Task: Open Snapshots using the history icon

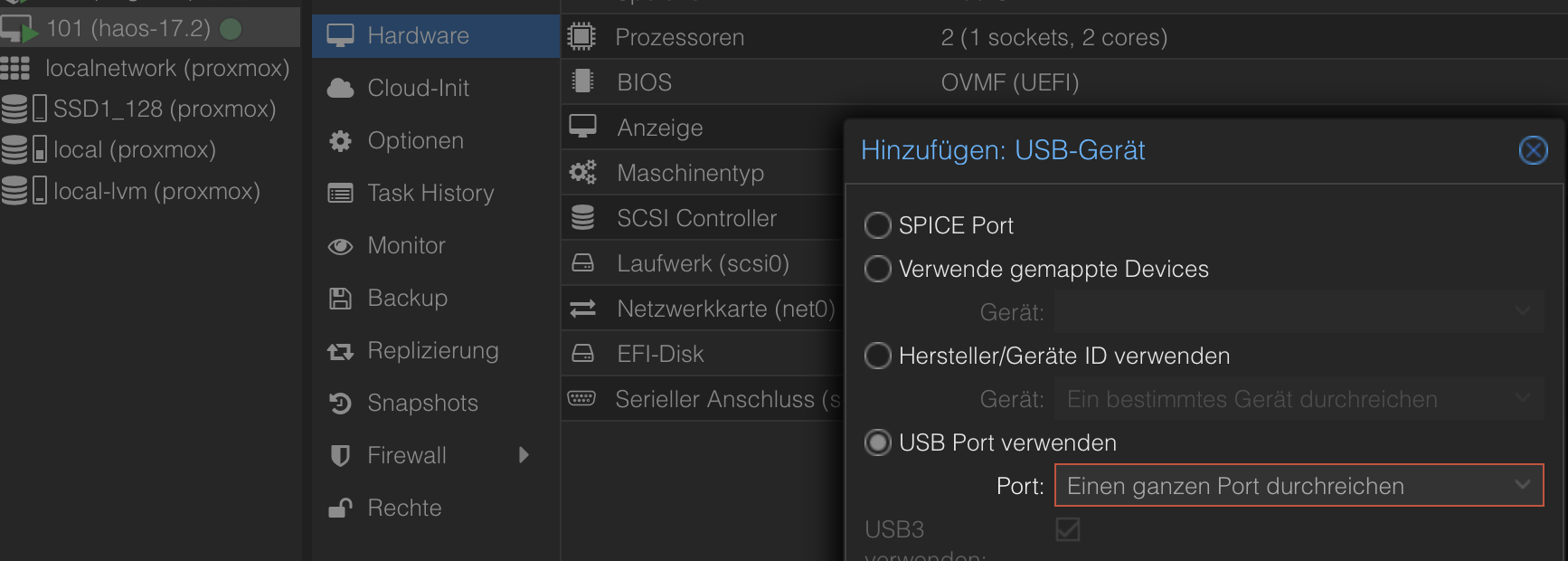Action: coord(339,403)
